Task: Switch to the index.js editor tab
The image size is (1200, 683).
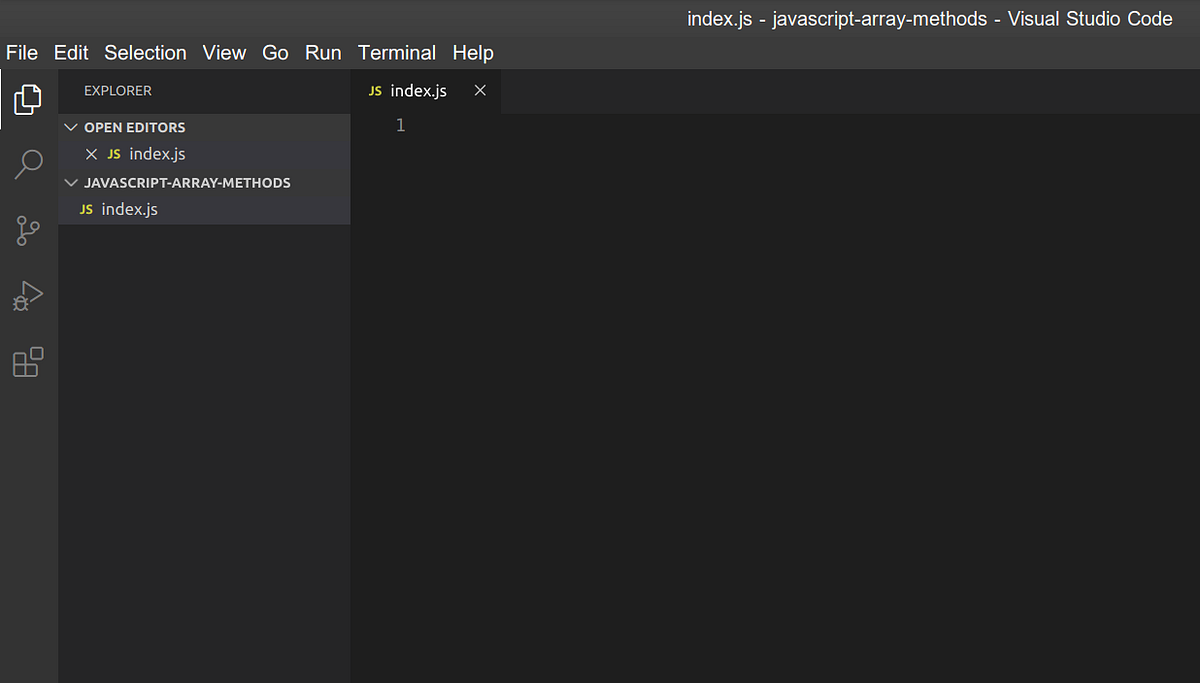Action: coord(418,90)
